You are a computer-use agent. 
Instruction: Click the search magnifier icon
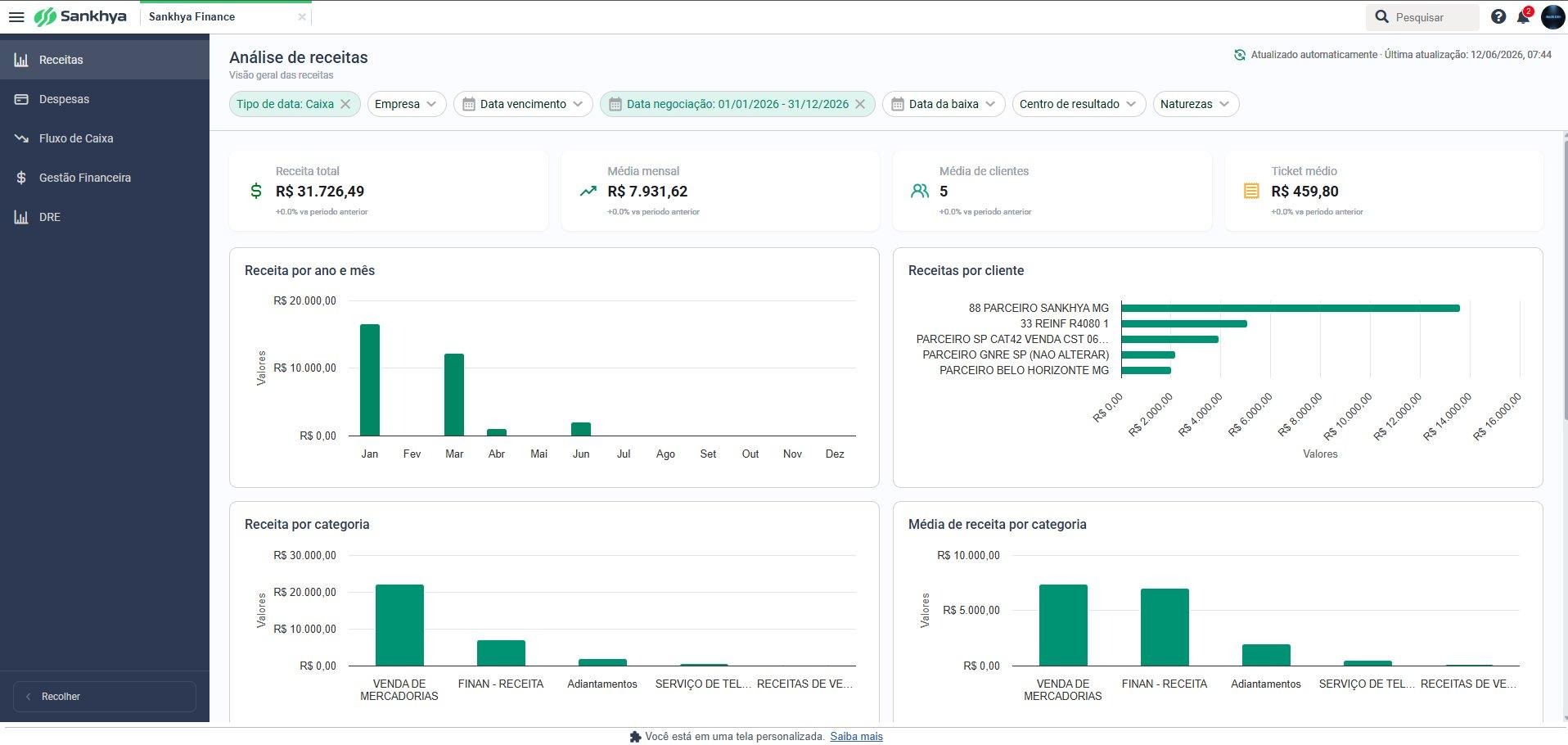tap(1382, 17)
